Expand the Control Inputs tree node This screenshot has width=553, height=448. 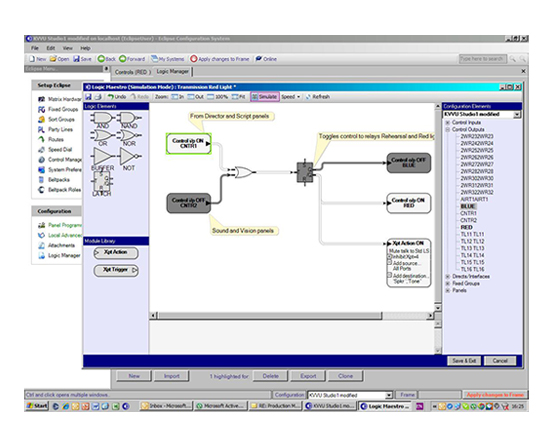pos(448,122)
